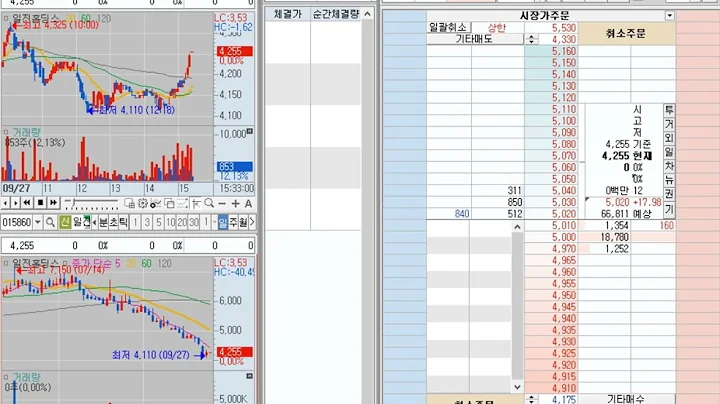Open the chart layout grid icon
This screenshot has height=404, width=720.
coord(129,203)
